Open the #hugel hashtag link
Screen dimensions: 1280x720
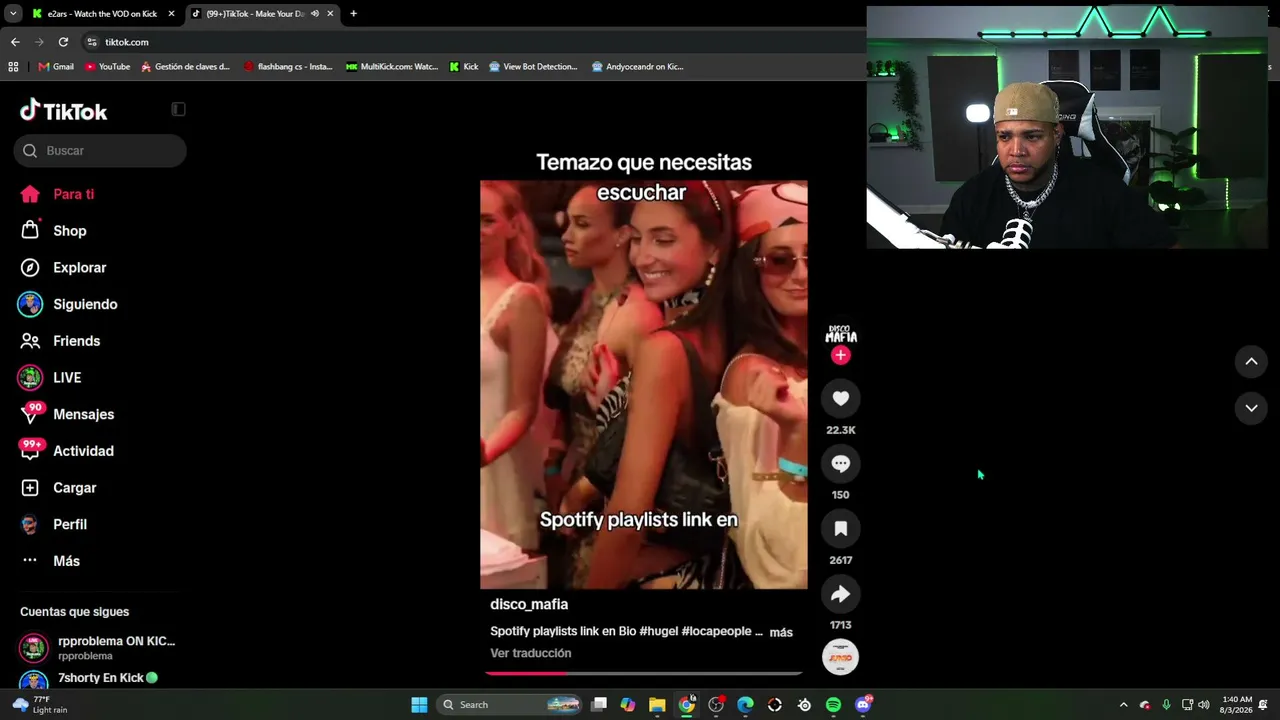pyautogui.click(x=659, y=631)
